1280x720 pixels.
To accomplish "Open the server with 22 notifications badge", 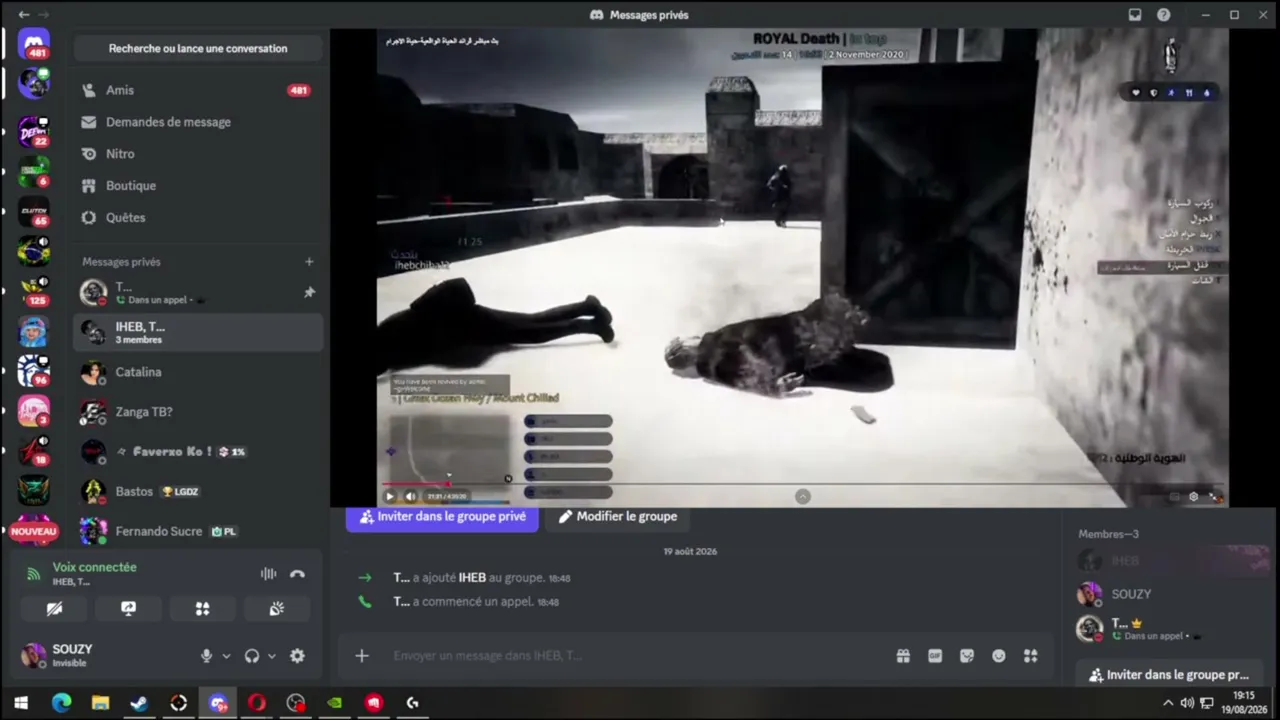I will click(34, 131).
